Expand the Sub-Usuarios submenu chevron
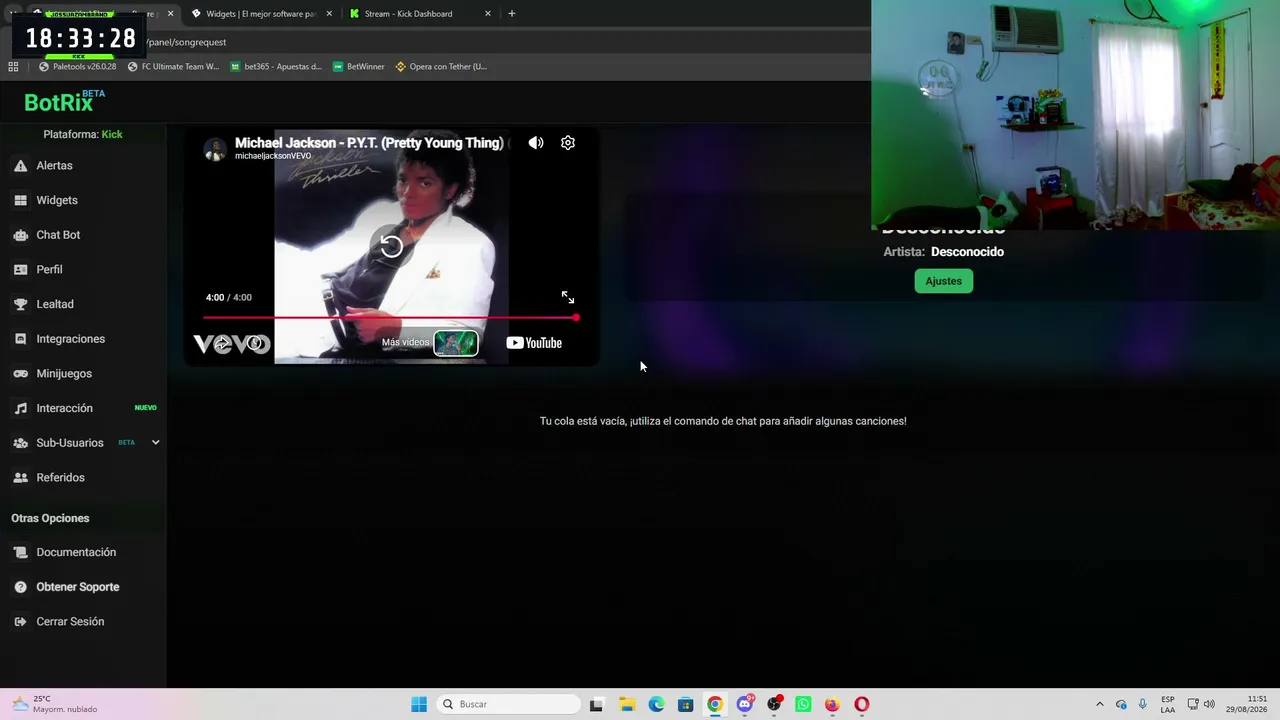Viewport: 1280px width, 720px height. (155, 443)
